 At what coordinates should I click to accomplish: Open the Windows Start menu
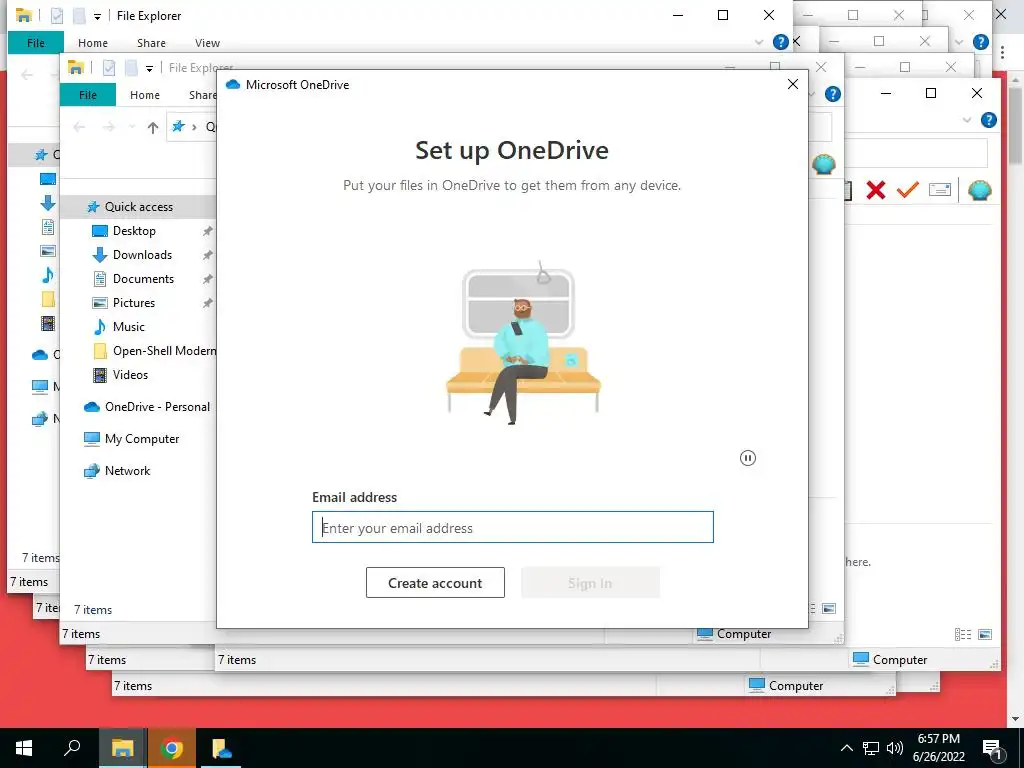coord(24,748)
